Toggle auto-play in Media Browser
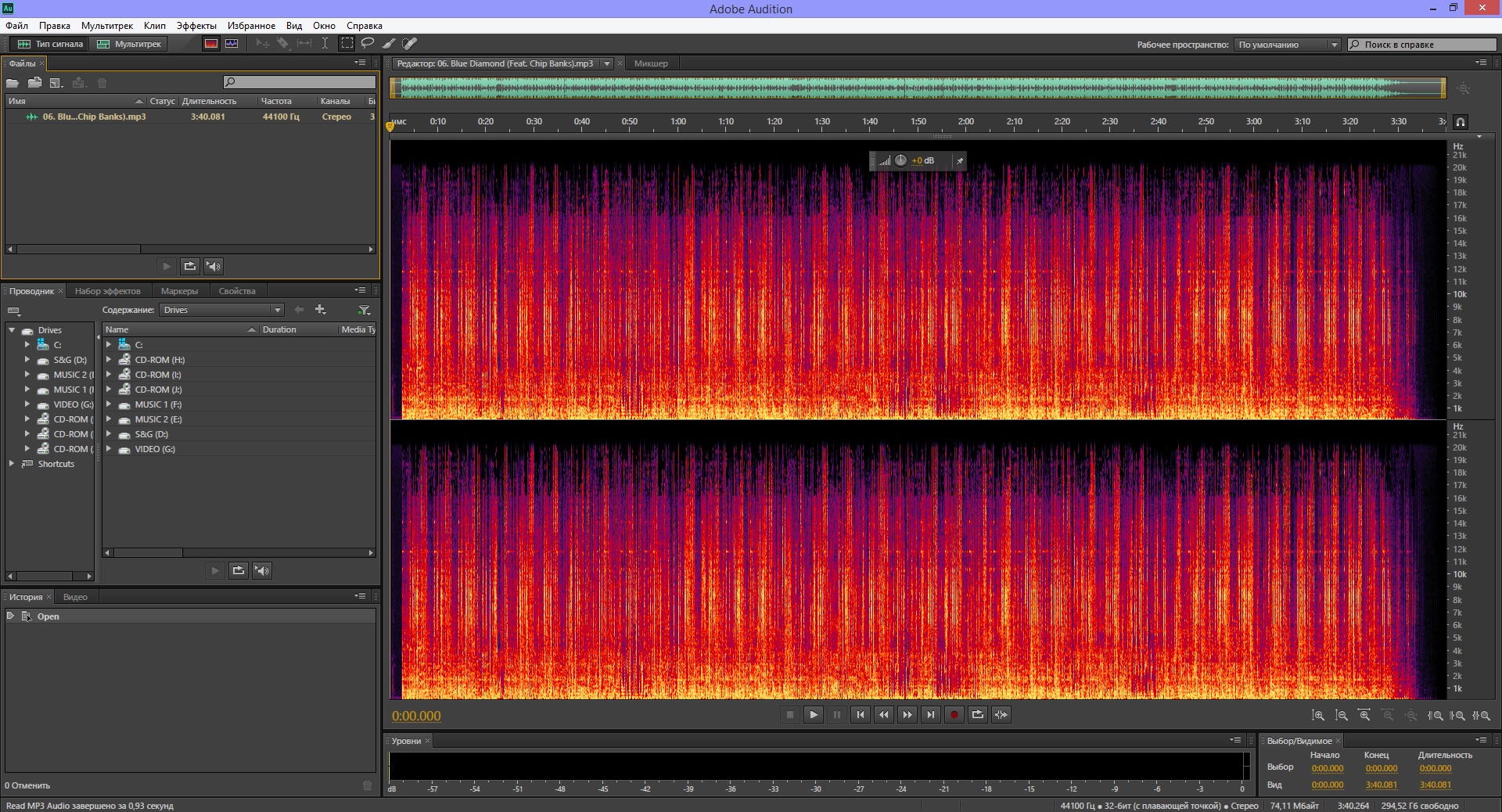 262,570
